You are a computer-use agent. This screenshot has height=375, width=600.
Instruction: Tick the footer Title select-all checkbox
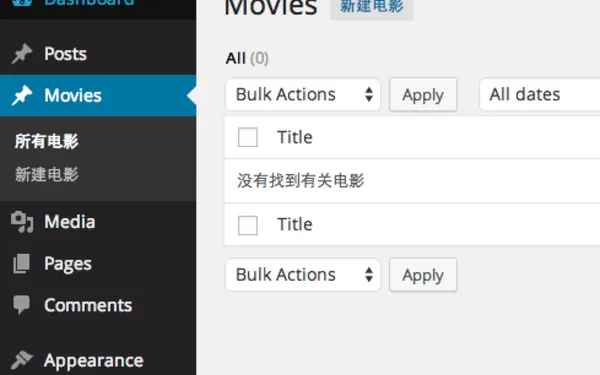[x=248, y=225]
